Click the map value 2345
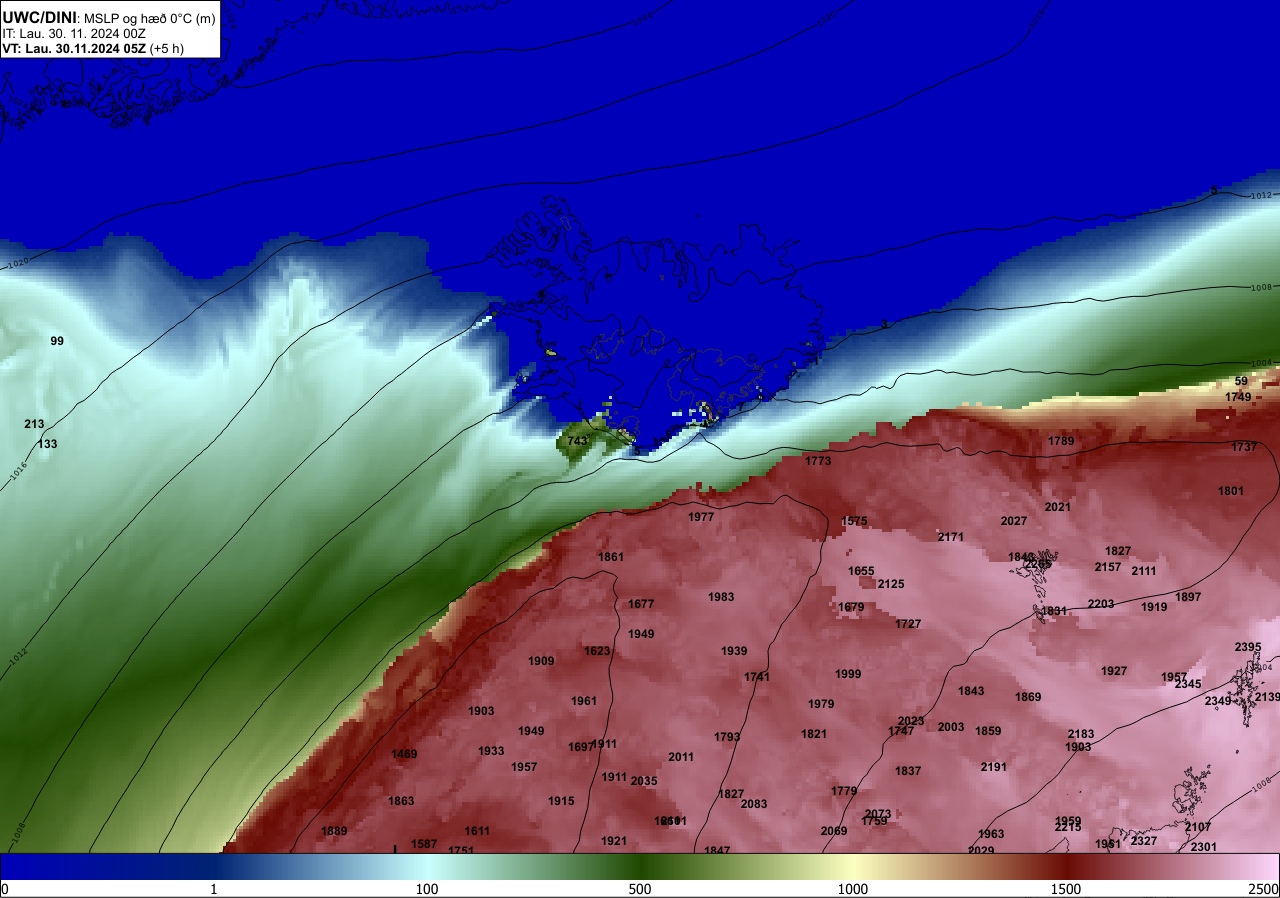1280x898 pixels. coord(1188,684)
